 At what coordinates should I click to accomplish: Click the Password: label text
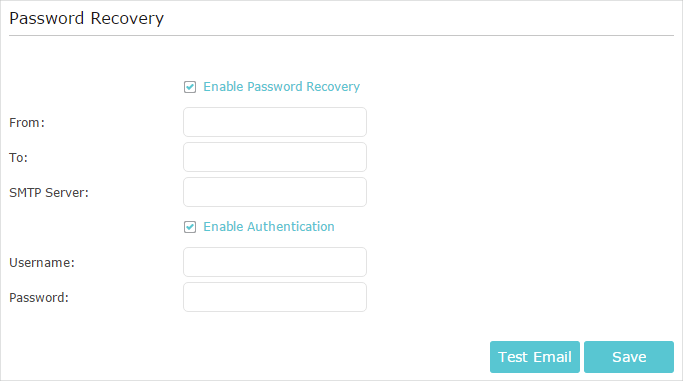tap(39, 297)
